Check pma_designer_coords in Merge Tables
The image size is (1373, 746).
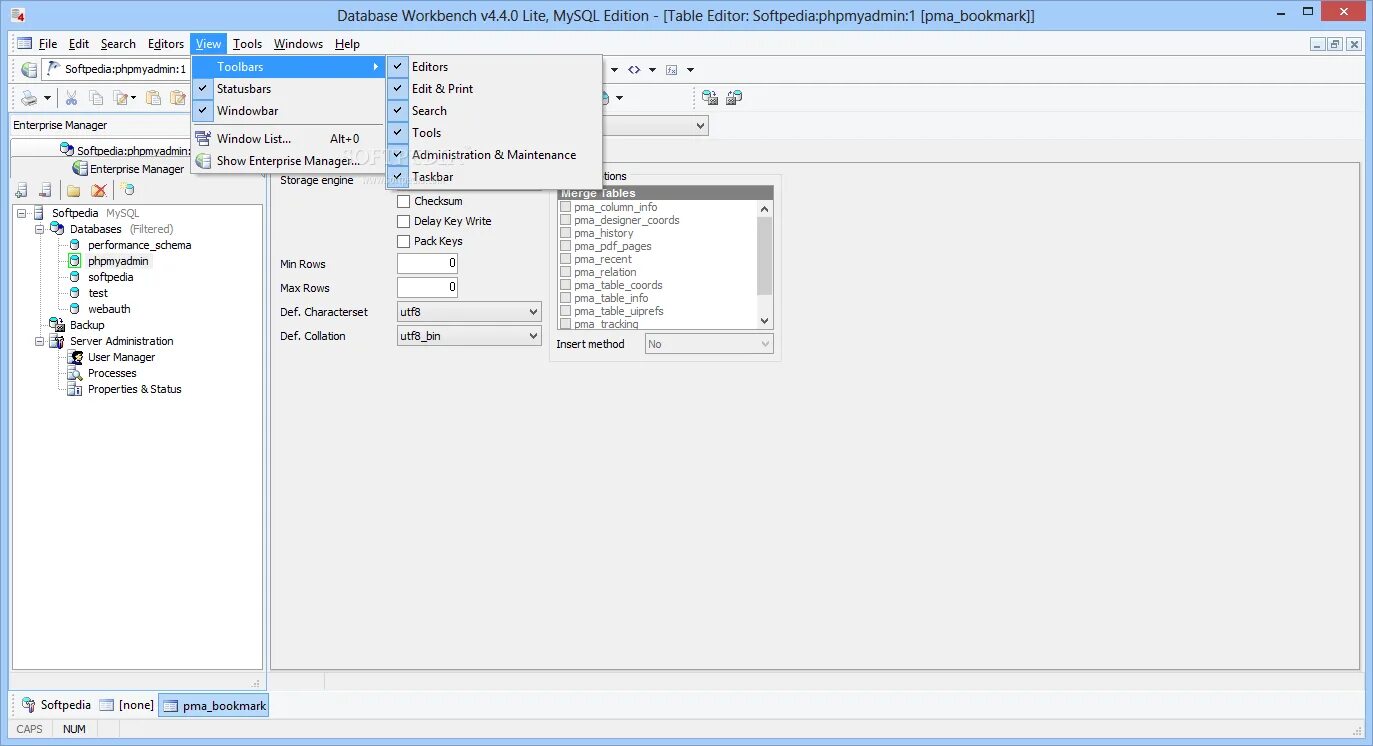click(566, 220)
